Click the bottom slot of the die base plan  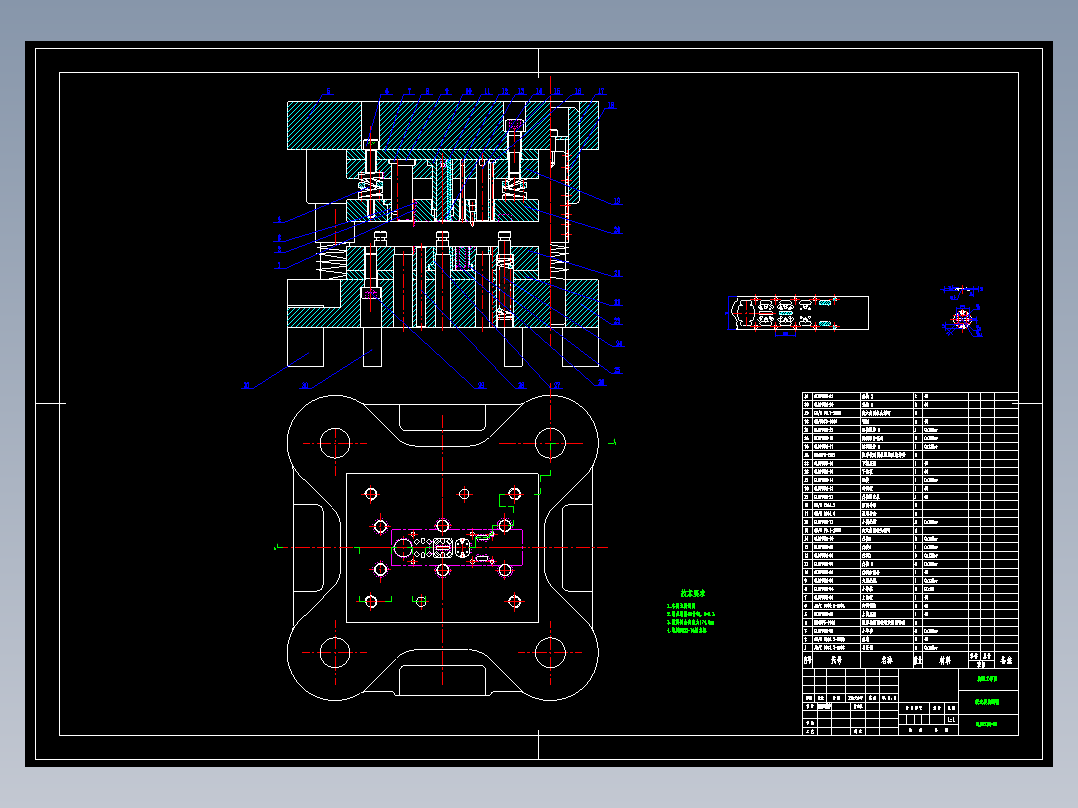click(x=442, y=679)
